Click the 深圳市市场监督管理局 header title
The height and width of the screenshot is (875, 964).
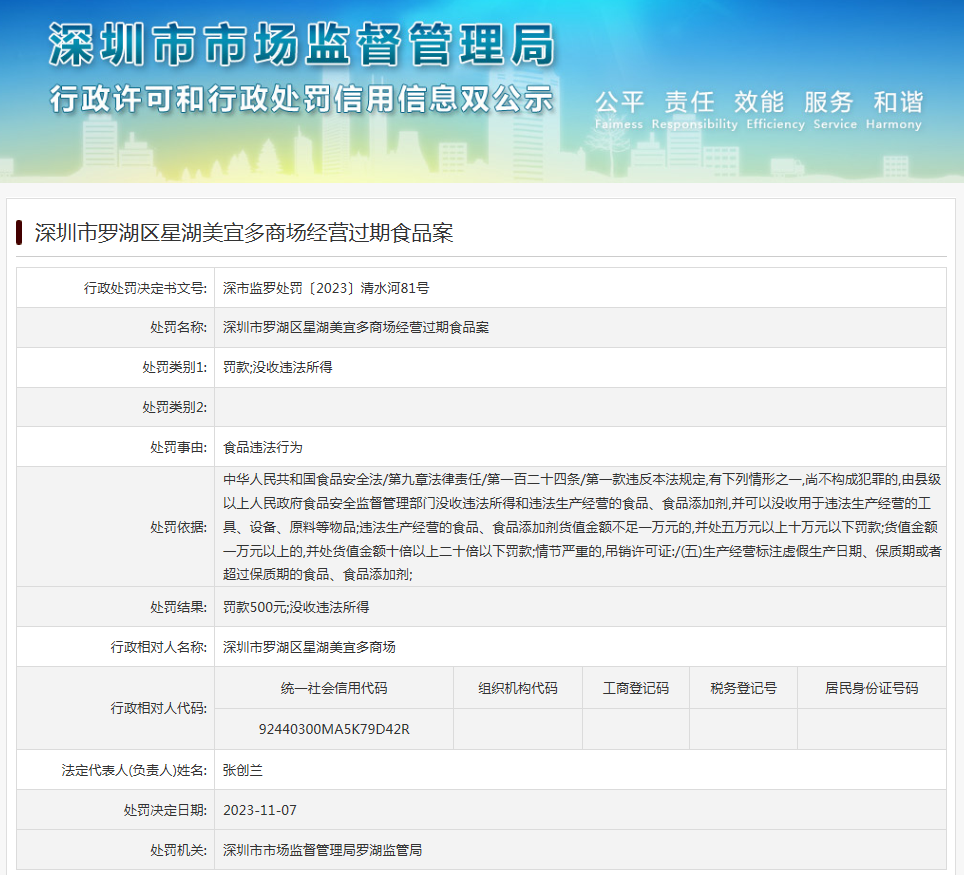click(300, 45)
